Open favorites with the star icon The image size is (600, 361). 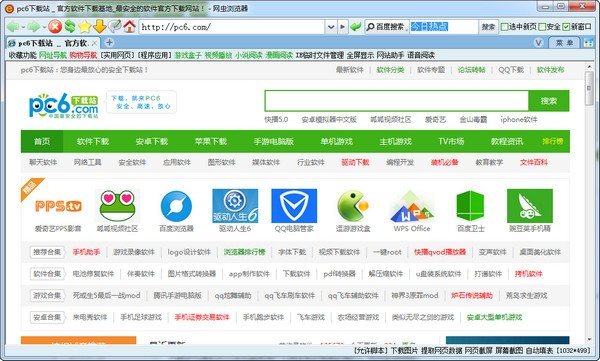tap(85, 26)
